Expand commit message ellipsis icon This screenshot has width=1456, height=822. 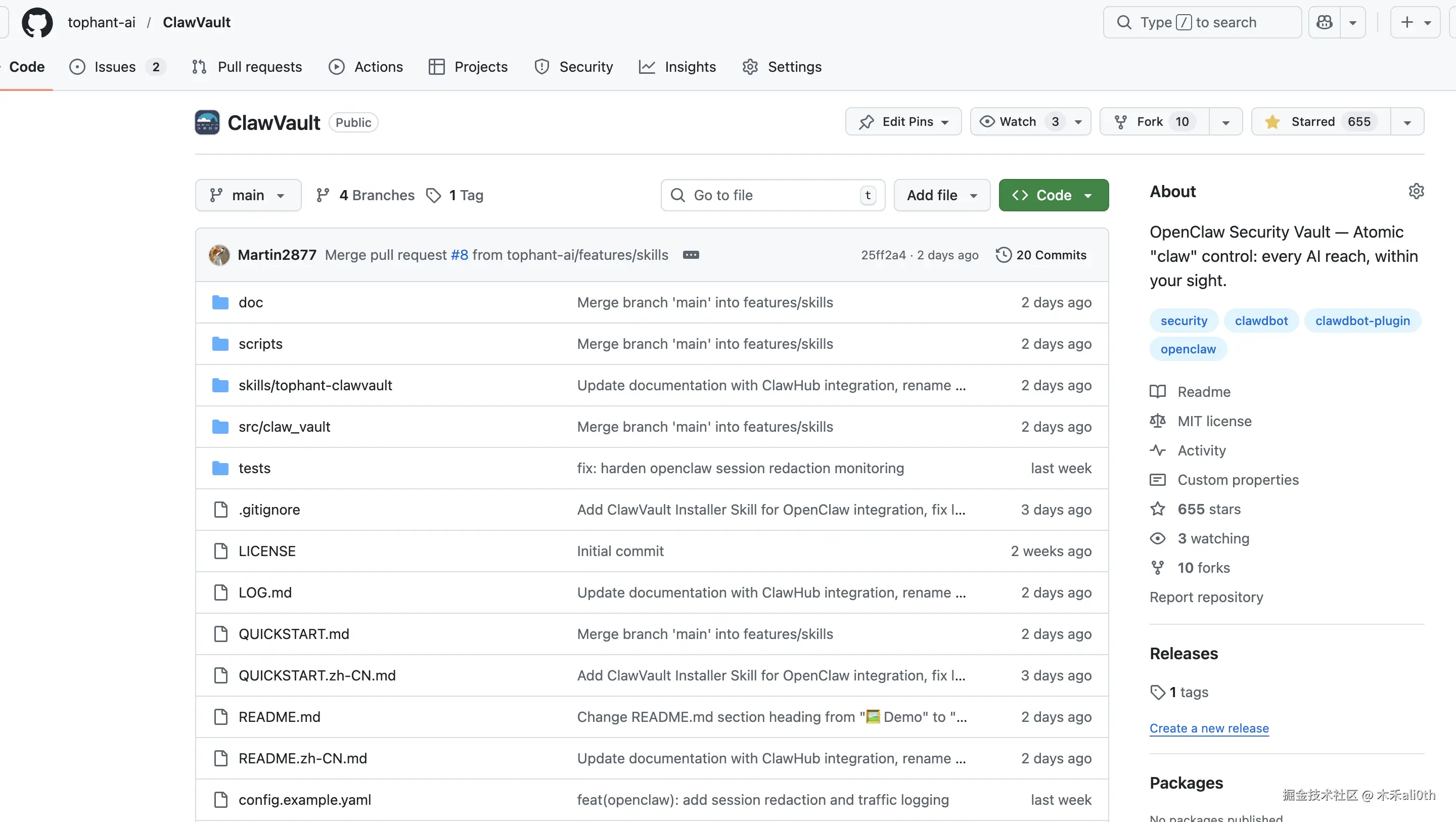pos(691,255)
